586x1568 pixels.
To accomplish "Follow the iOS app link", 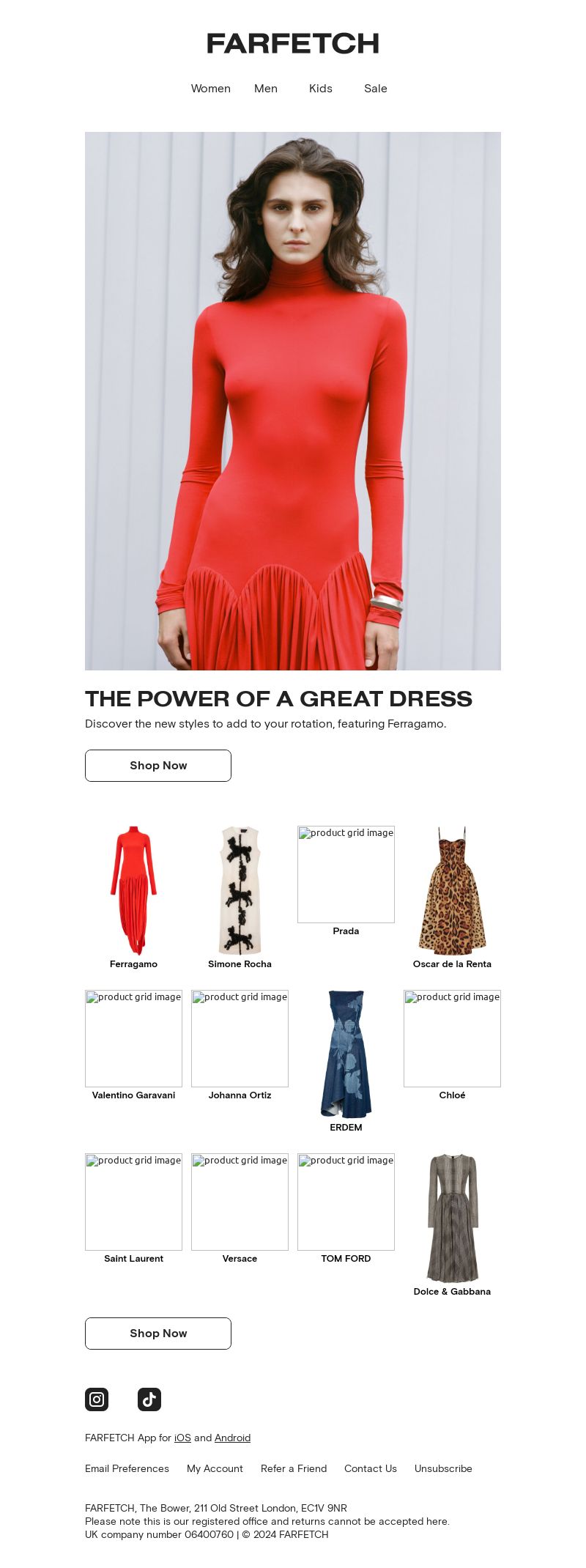I will [182, 1438].
